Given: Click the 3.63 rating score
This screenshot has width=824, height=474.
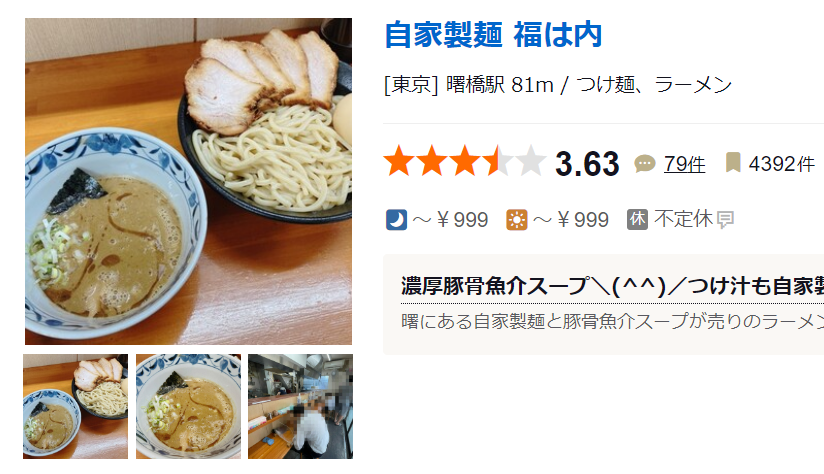Looking at the screenshot, I should click(x=587, y=164).
